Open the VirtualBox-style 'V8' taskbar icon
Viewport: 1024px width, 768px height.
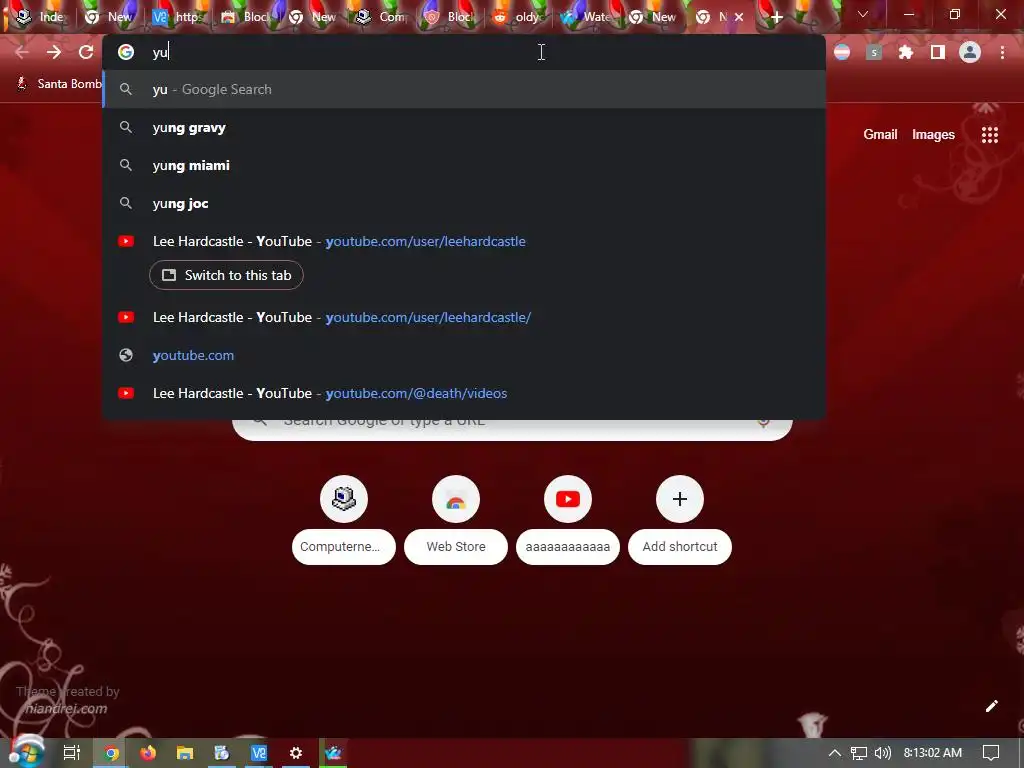(x=259, y=753)
